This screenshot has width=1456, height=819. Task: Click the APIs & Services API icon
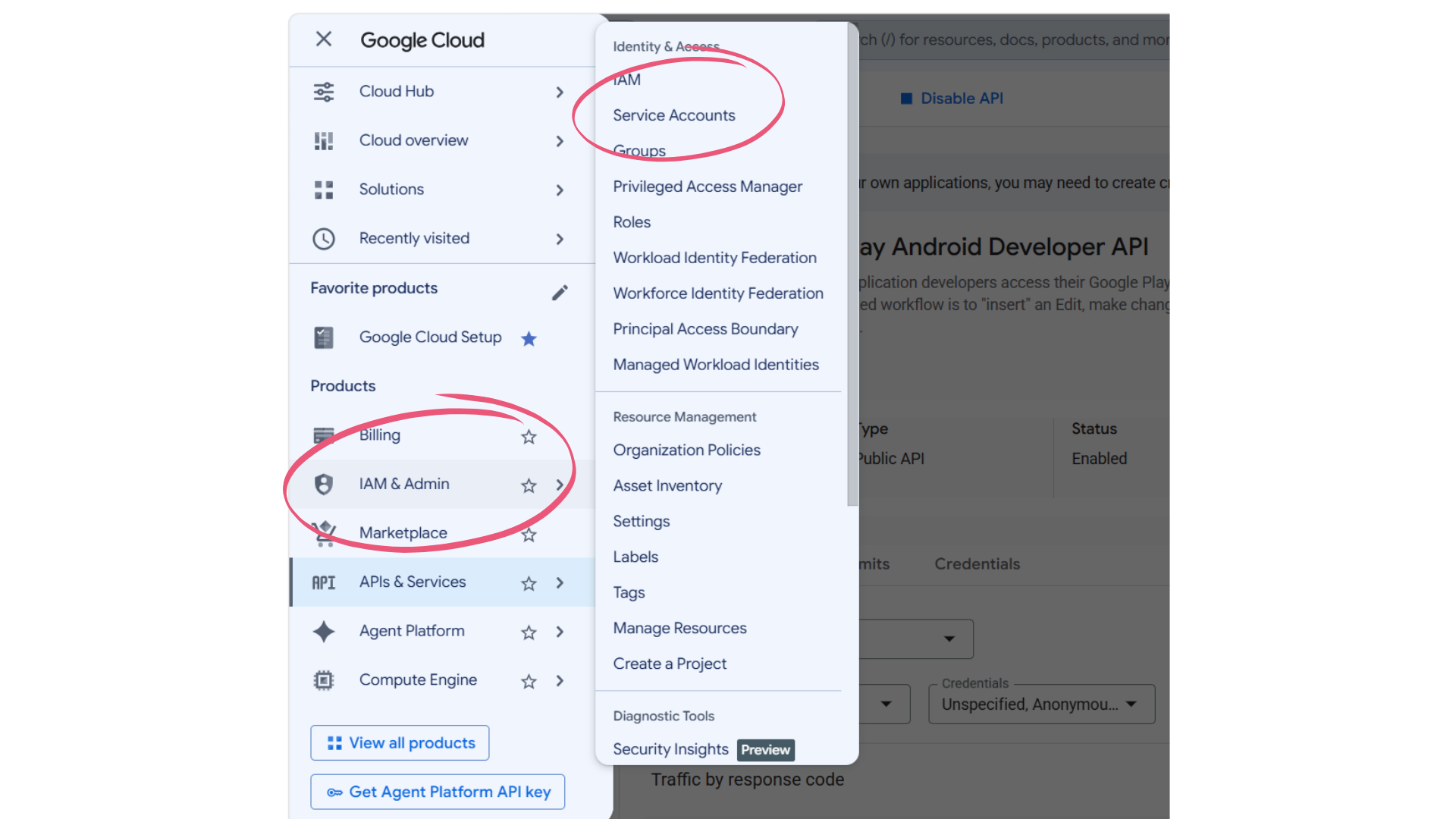pyautogui.click(x=324, y=582)
